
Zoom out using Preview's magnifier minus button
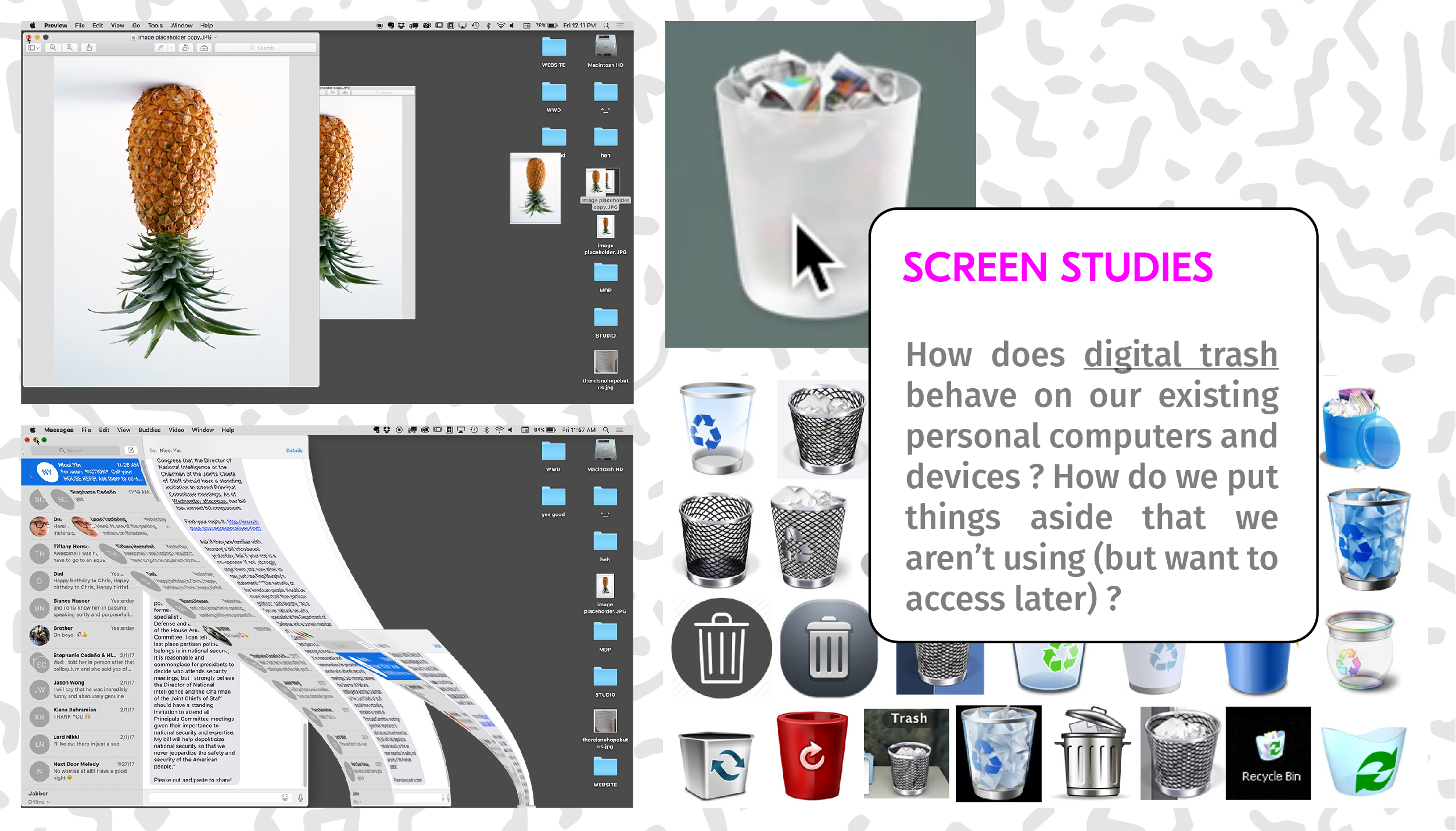[x=53, y=48]
